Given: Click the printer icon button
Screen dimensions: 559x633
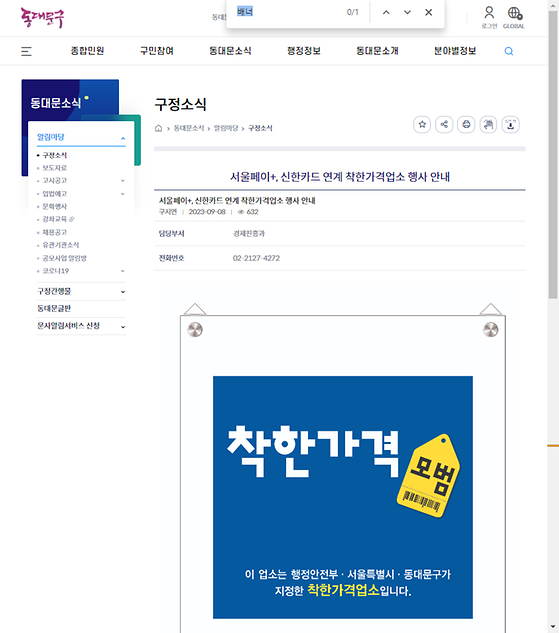Looking at the screenshot, I should point(466,124).
